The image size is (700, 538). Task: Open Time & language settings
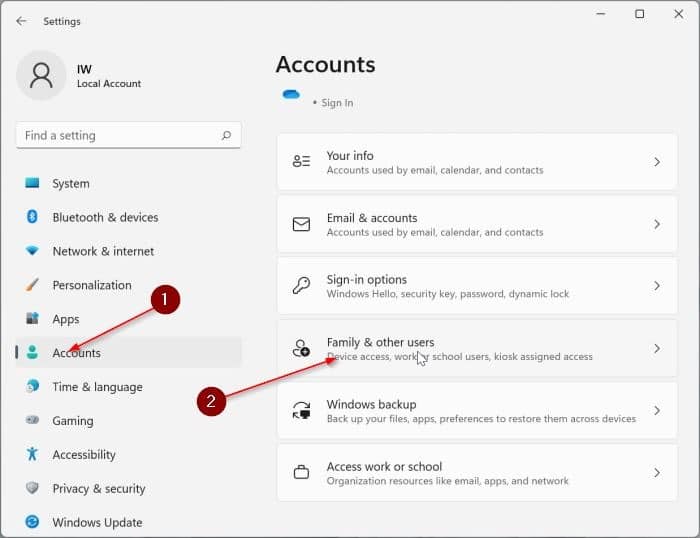pyautogui.click(x=129, y=387)
